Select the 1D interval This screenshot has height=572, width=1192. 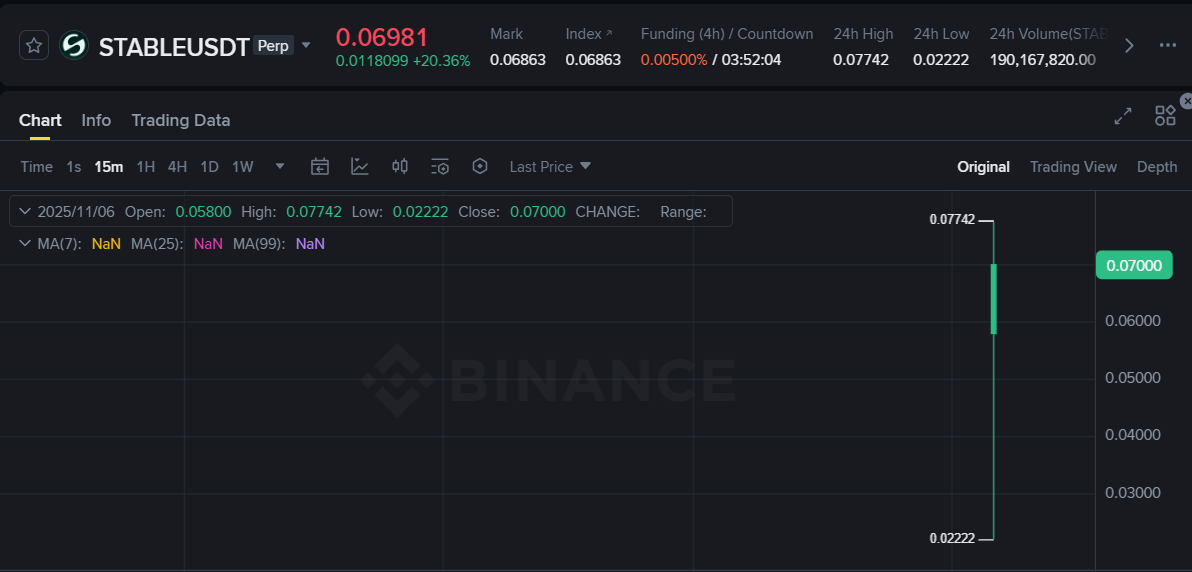[x=209, y=167]
